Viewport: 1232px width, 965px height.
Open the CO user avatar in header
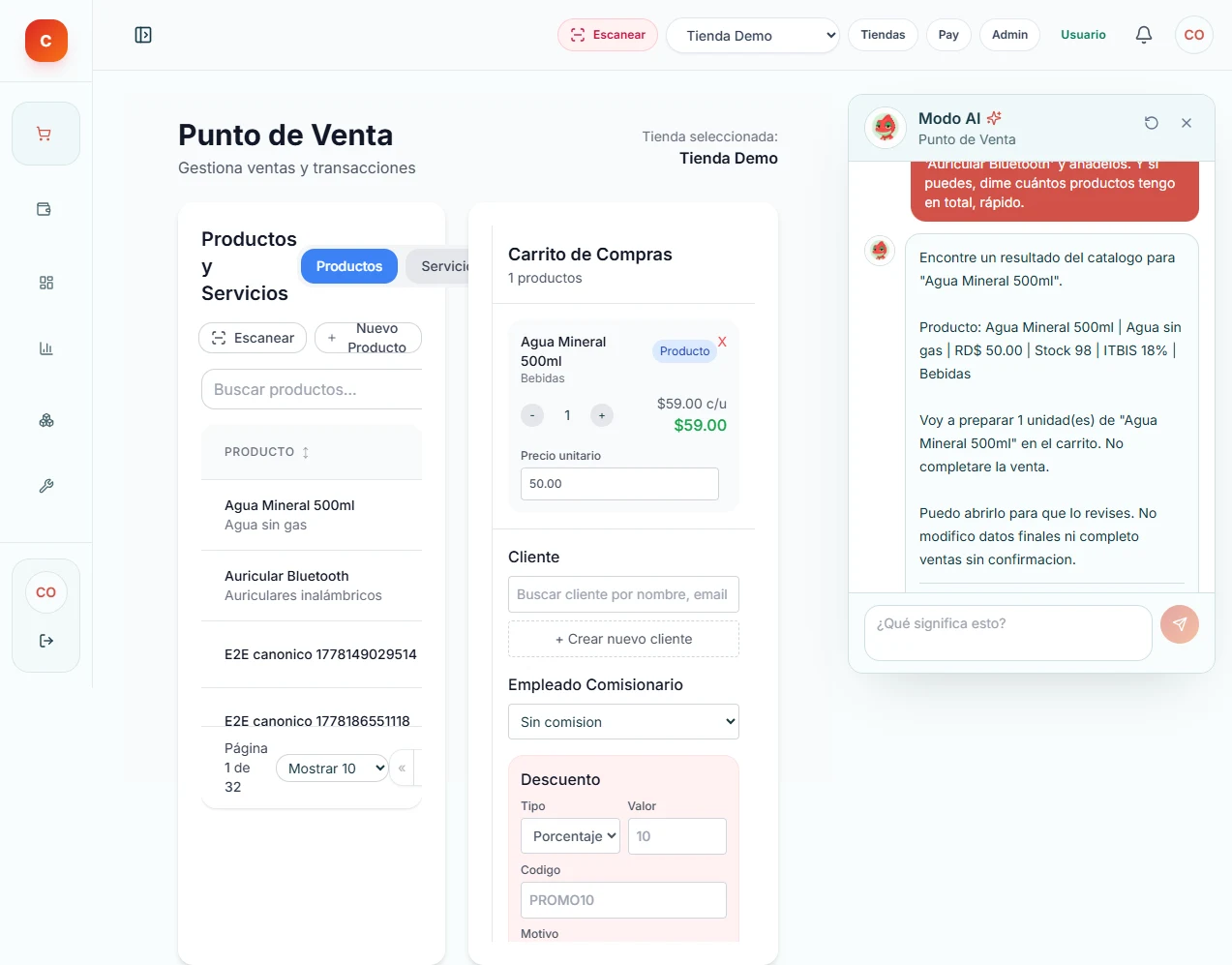point(1194,35)
